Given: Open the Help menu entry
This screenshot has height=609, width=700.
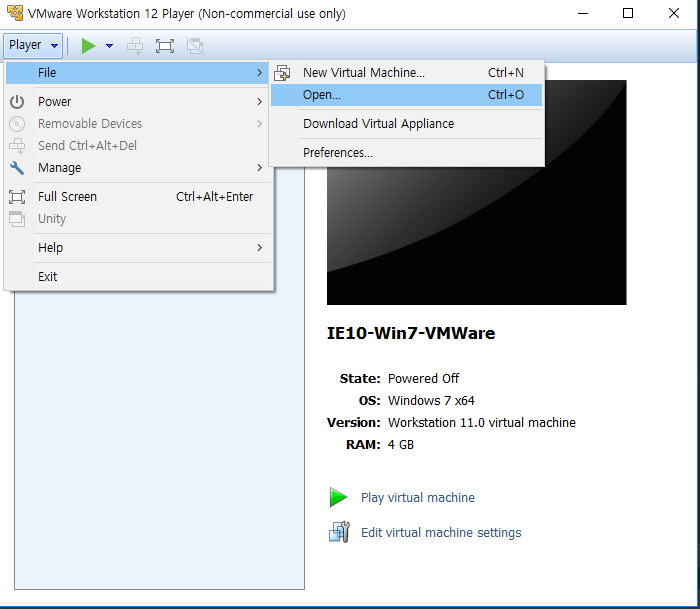Looking at the screenshot, I should point(137,248).
